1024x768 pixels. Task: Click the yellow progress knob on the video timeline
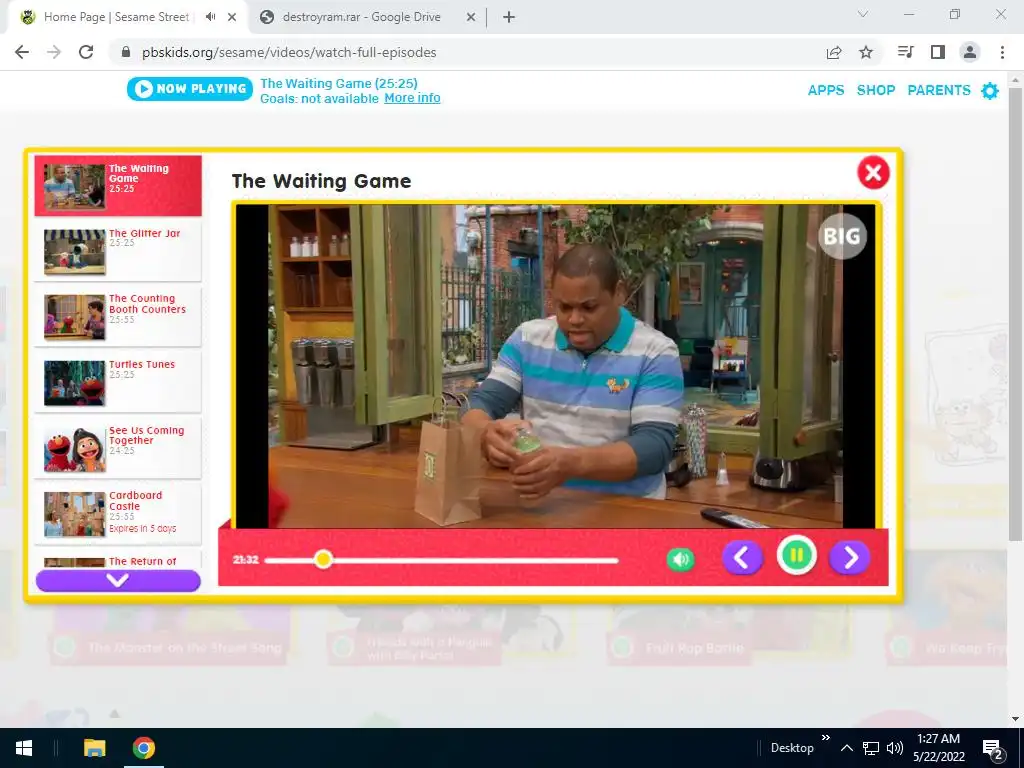click(323, 559)
